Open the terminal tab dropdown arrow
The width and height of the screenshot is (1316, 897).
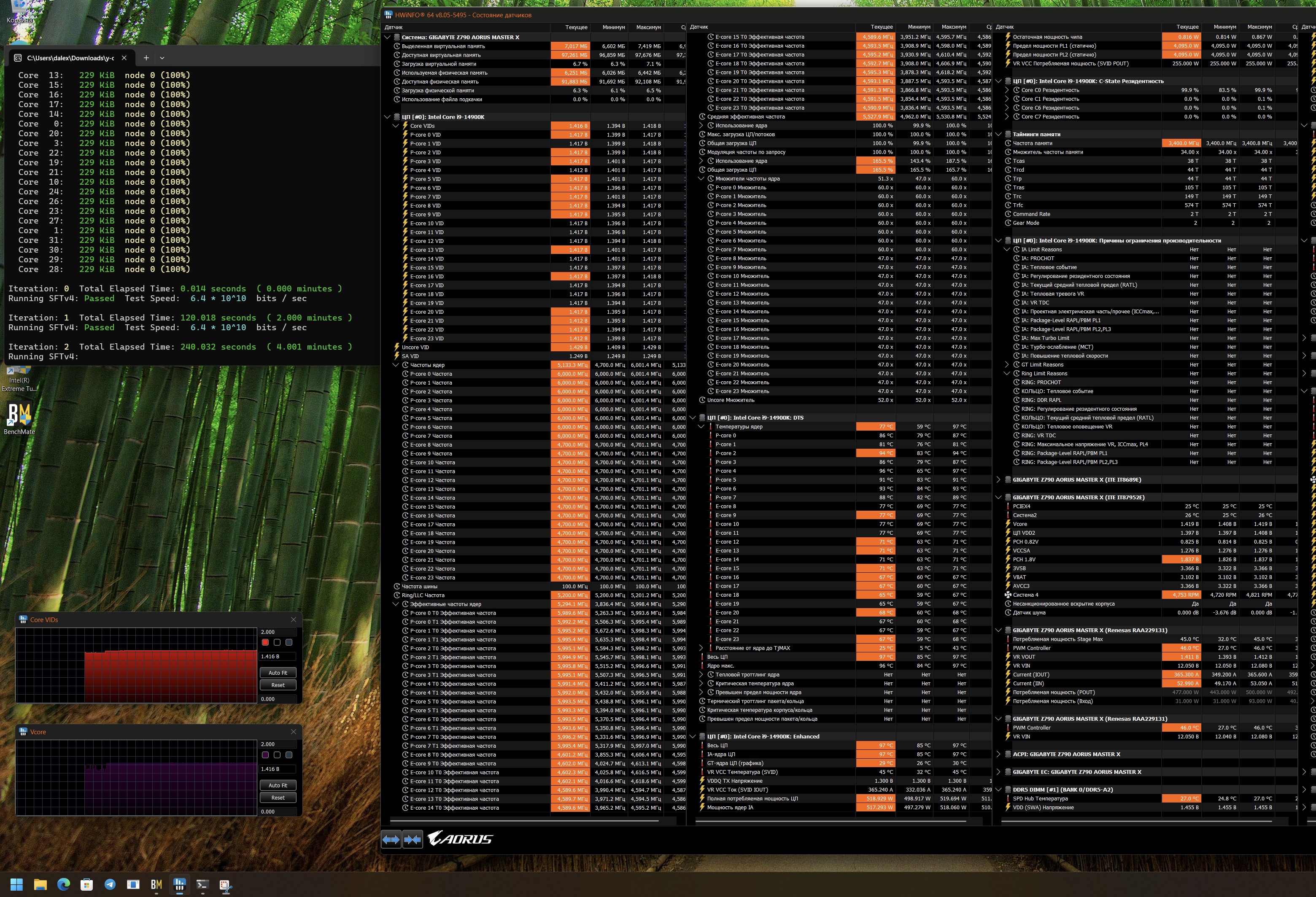(162, 58)
